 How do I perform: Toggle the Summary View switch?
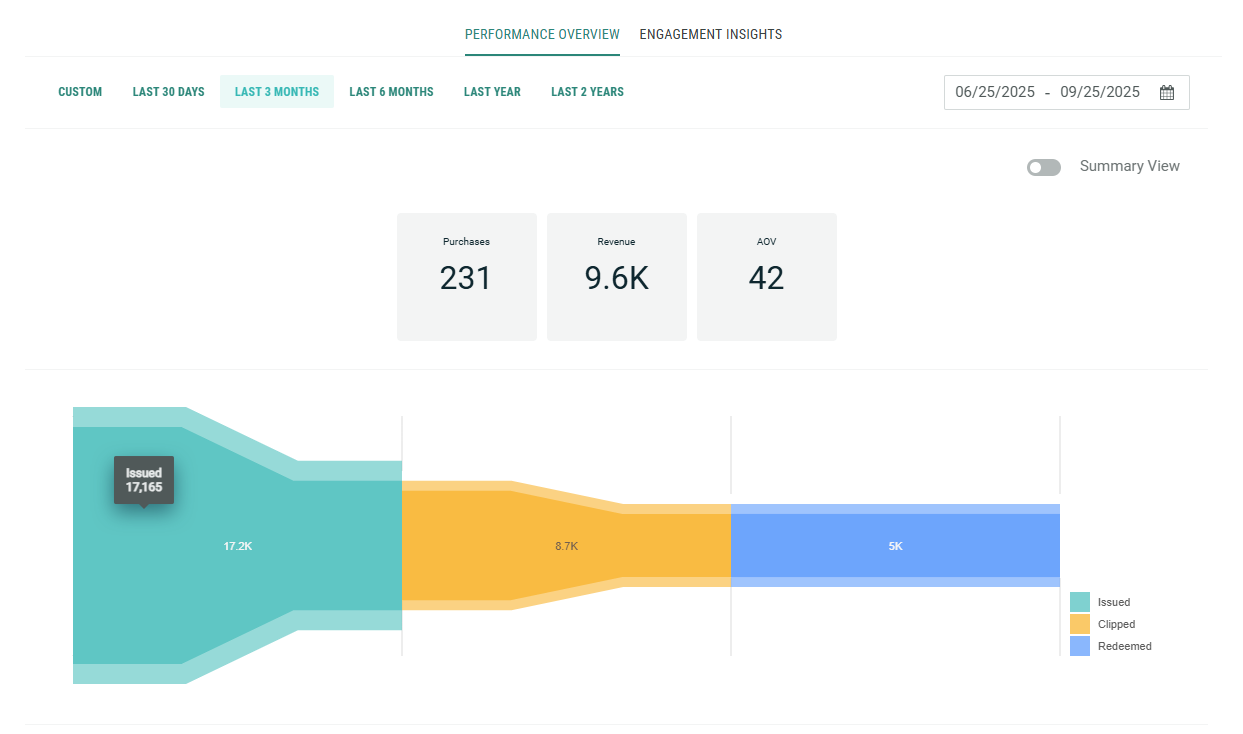pos(1043,167)
